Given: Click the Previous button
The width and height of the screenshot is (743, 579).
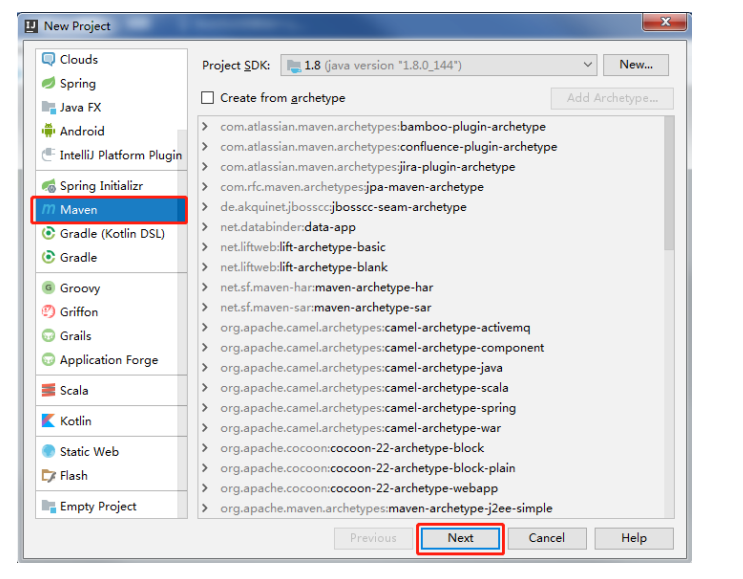Looking at the screenshot, I should pyautogui.click(x=373, y=538).
